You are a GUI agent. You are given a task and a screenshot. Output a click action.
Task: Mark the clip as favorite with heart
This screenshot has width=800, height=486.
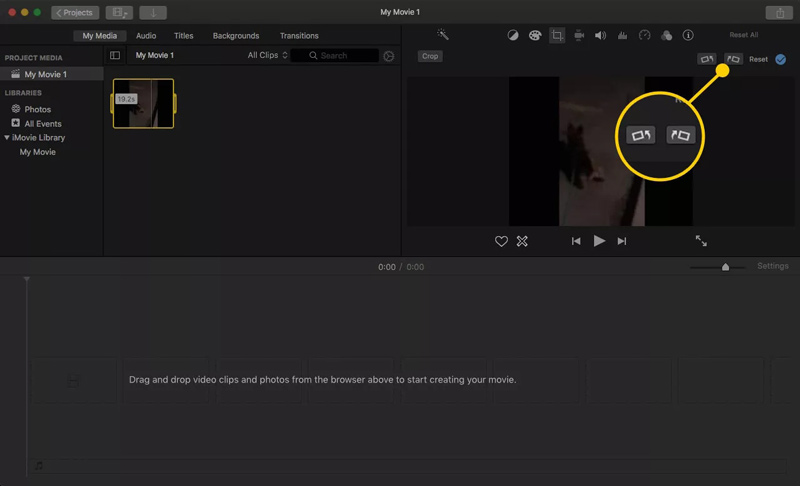[502, 241]
